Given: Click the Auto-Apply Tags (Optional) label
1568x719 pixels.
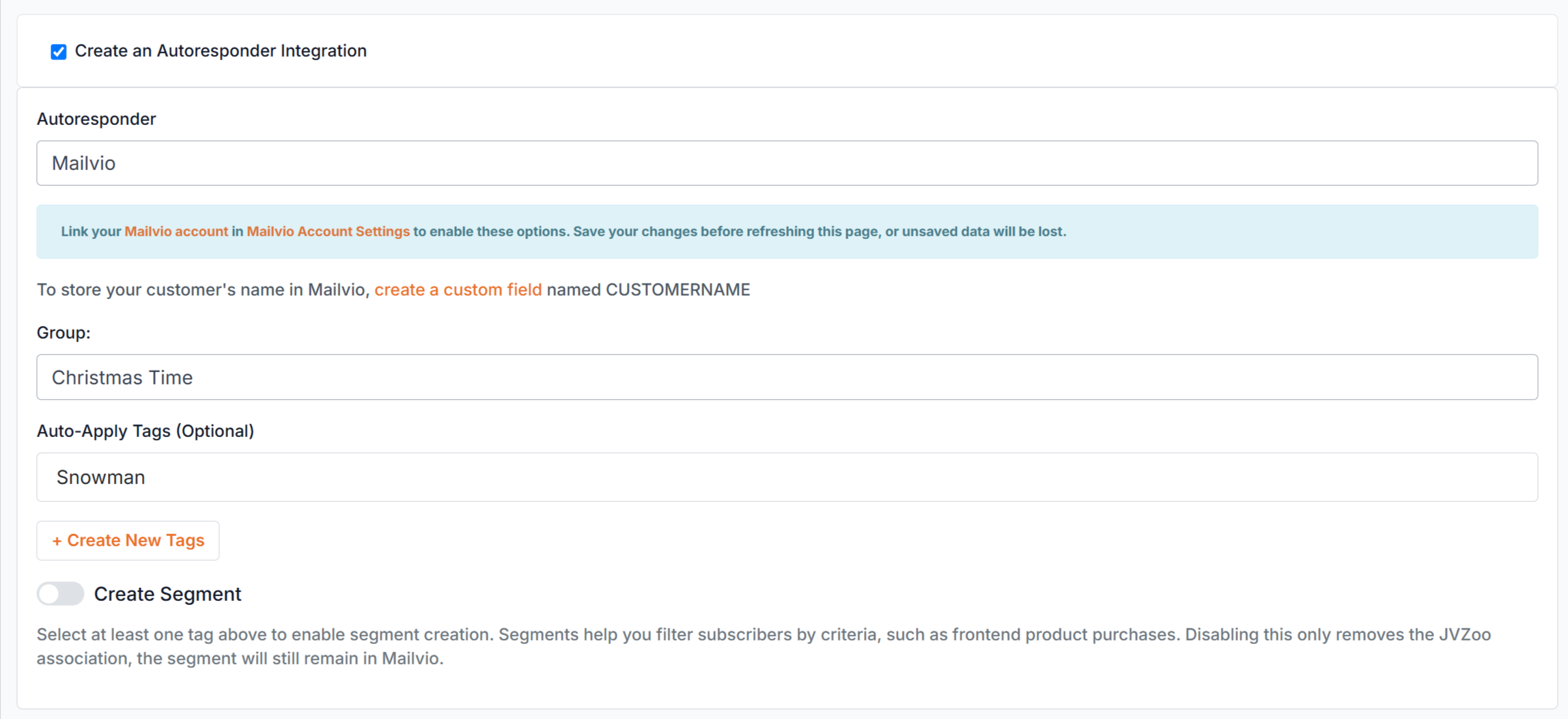Looking at the screenshot, I should pos(145,431).
